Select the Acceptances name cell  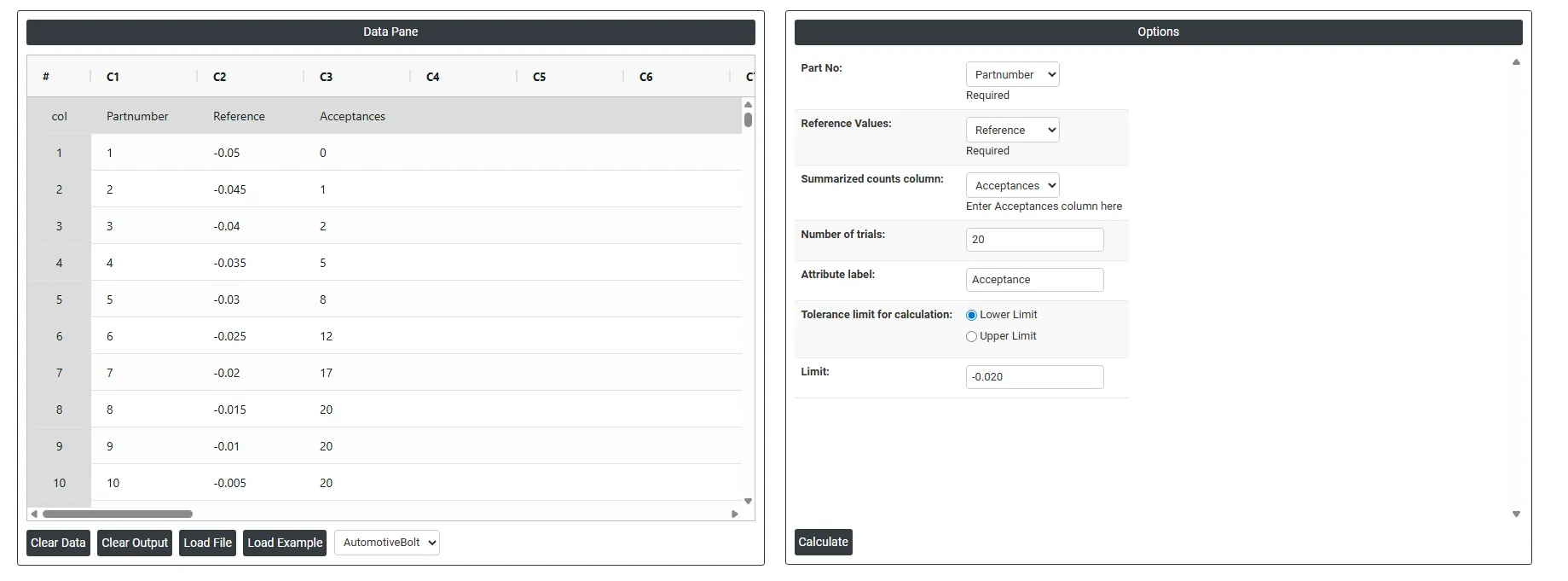[356, 116]
